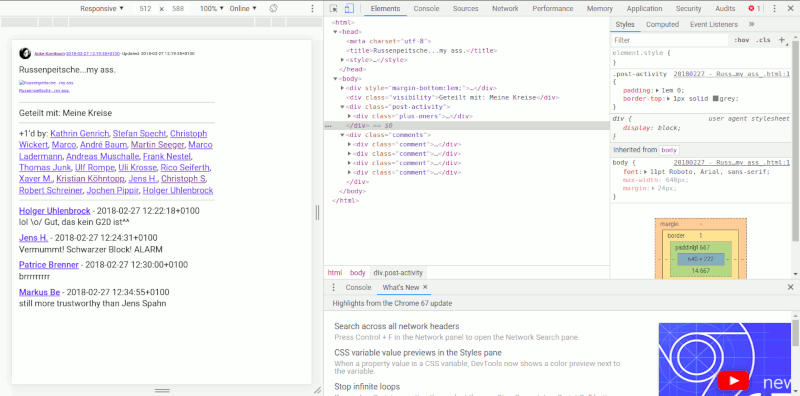Open DevTools customize and control menu
This screenshot has width=800, height=396.
pos(774,9)
